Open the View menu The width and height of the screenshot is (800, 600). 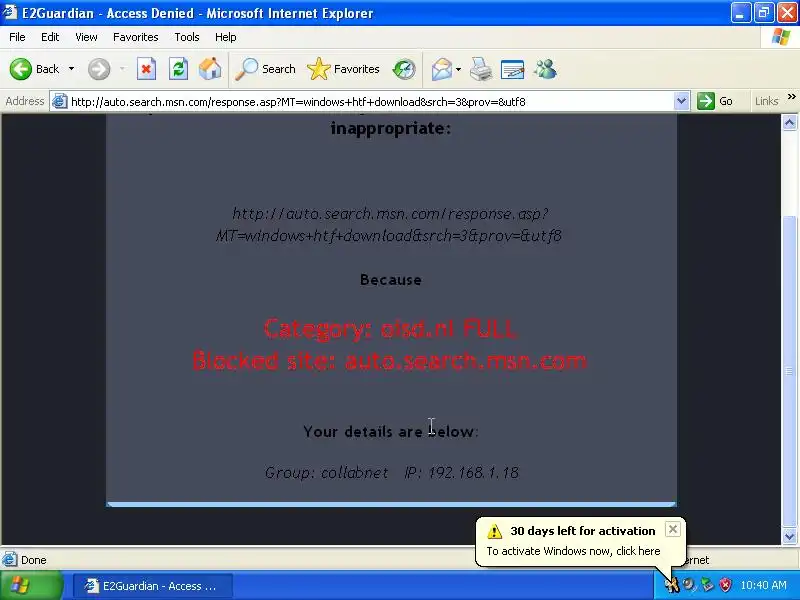pos(86,37)
